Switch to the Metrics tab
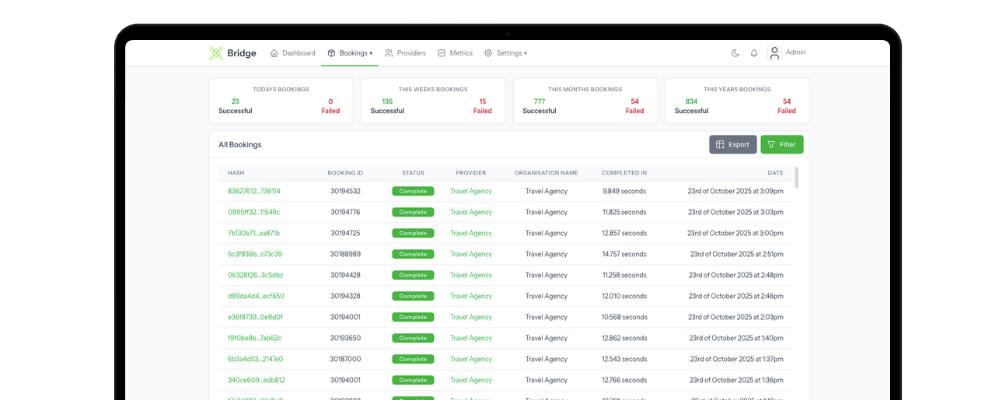 click(455, 53)
